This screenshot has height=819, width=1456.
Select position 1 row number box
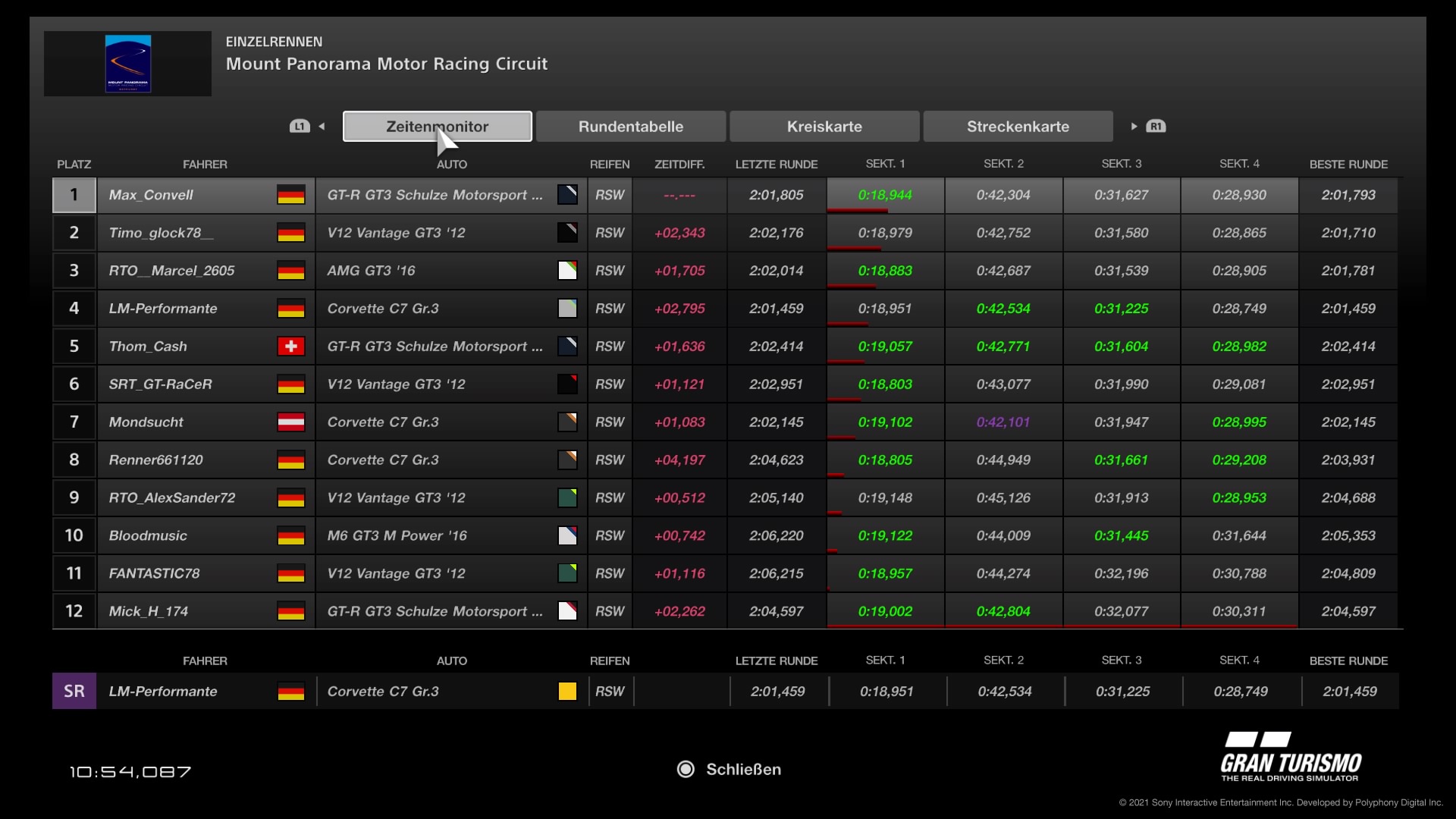pos(74,195)
